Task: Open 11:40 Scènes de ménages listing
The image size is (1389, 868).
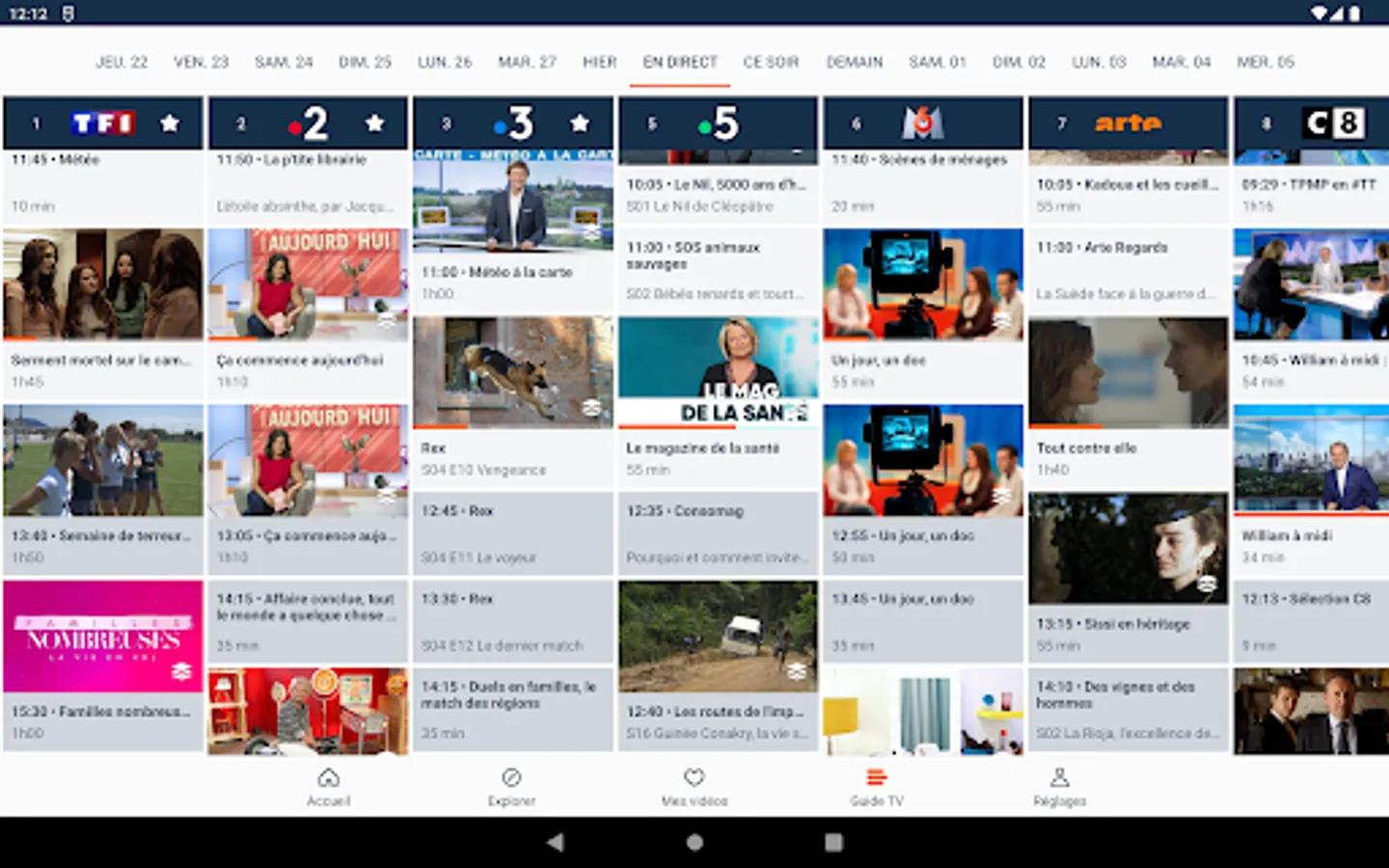Action: point(923,186)
